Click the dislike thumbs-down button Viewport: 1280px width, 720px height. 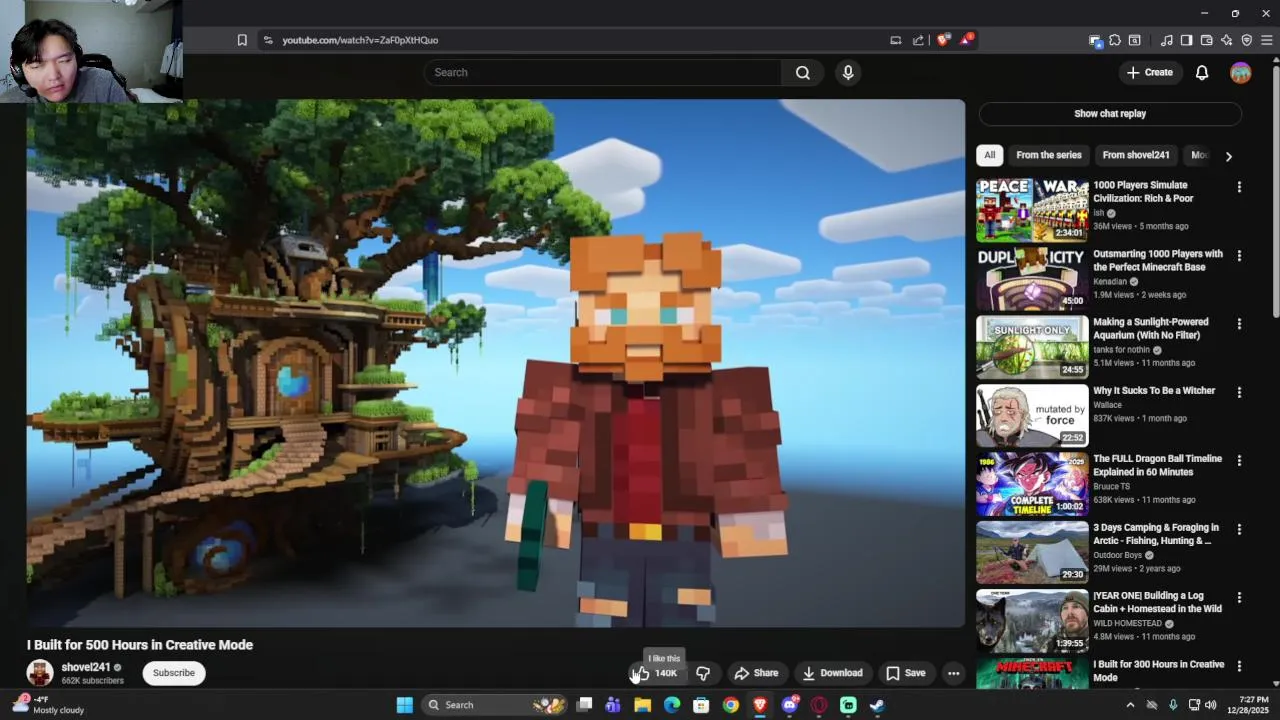point(703,673)
